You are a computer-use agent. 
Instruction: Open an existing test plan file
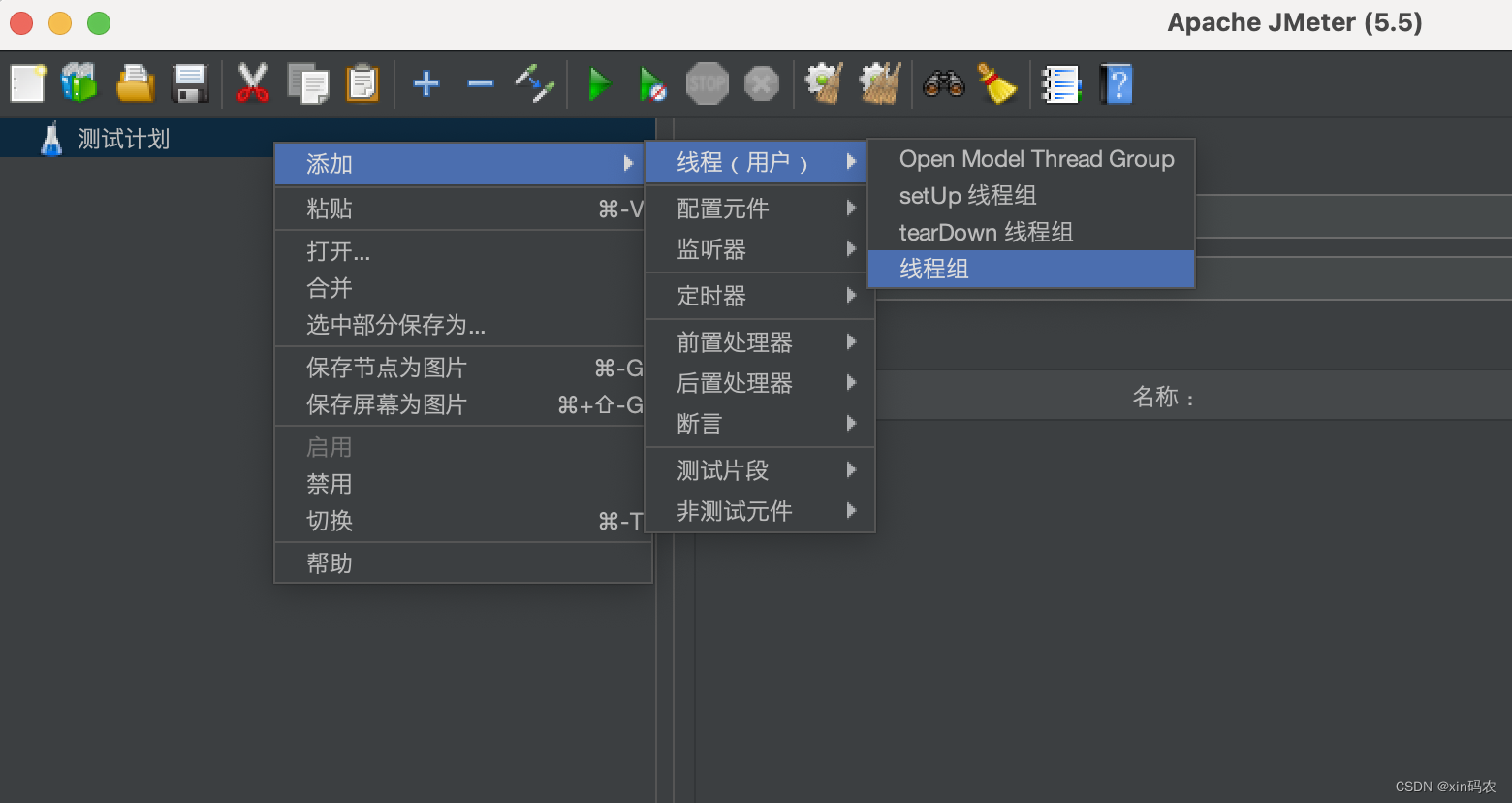point(135,83)
